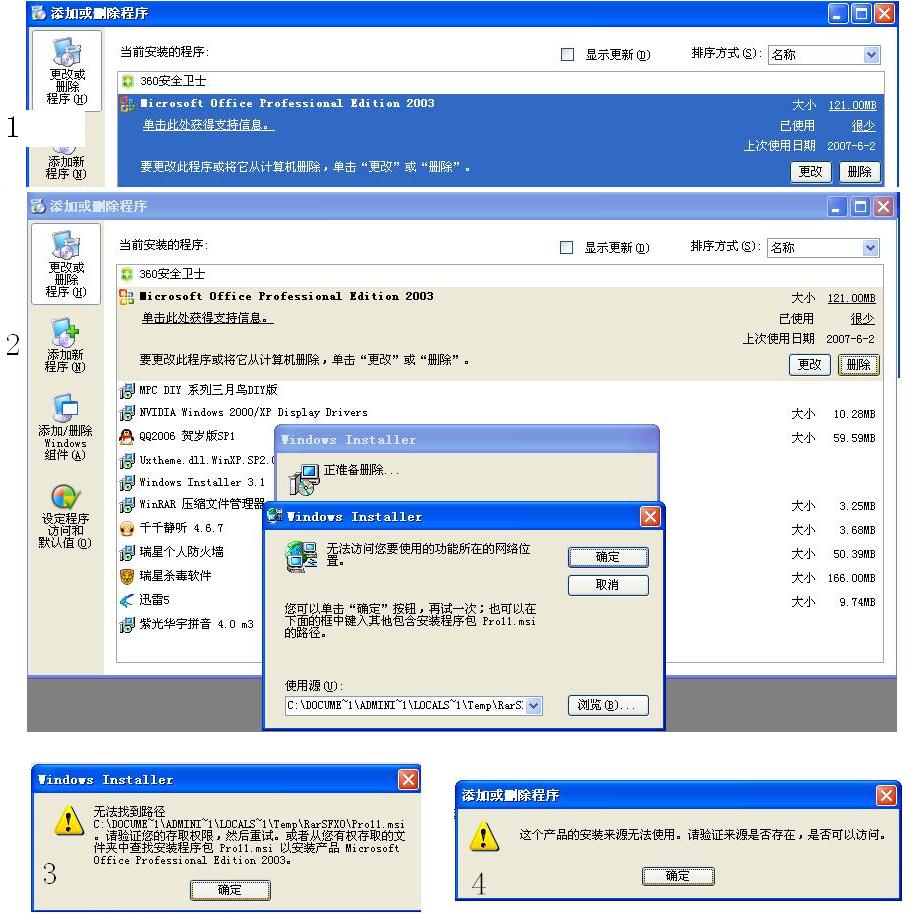Click 确定 in 无法找到路径 dialog
This screenshot has width=913, height=913.
tap(230, 890)
